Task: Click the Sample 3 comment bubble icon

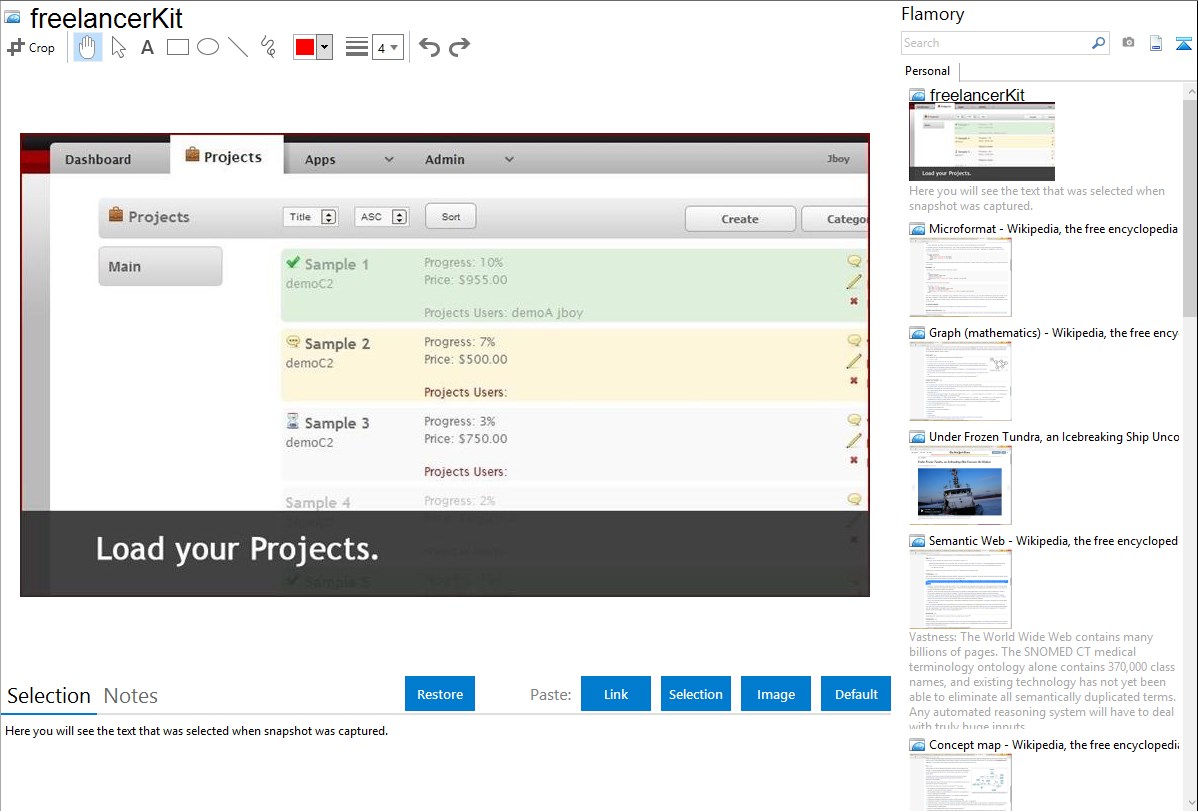Action: coord(854,420)
